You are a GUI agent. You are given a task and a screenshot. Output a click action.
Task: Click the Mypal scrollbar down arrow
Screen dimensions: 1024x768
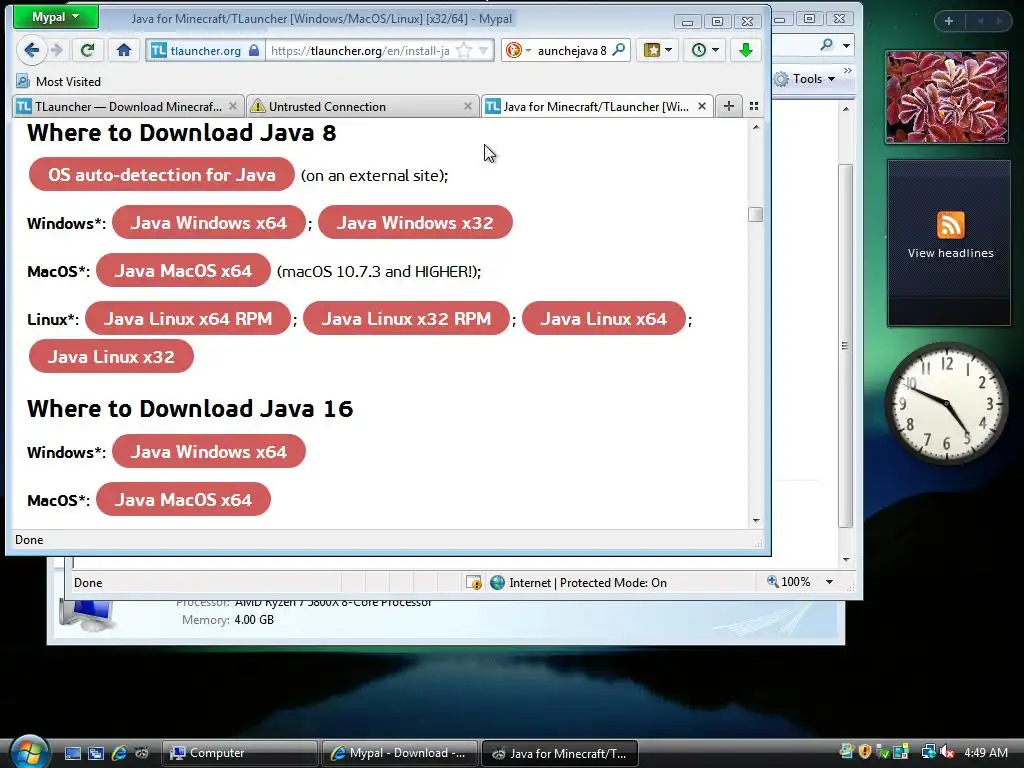click(756, 520)
